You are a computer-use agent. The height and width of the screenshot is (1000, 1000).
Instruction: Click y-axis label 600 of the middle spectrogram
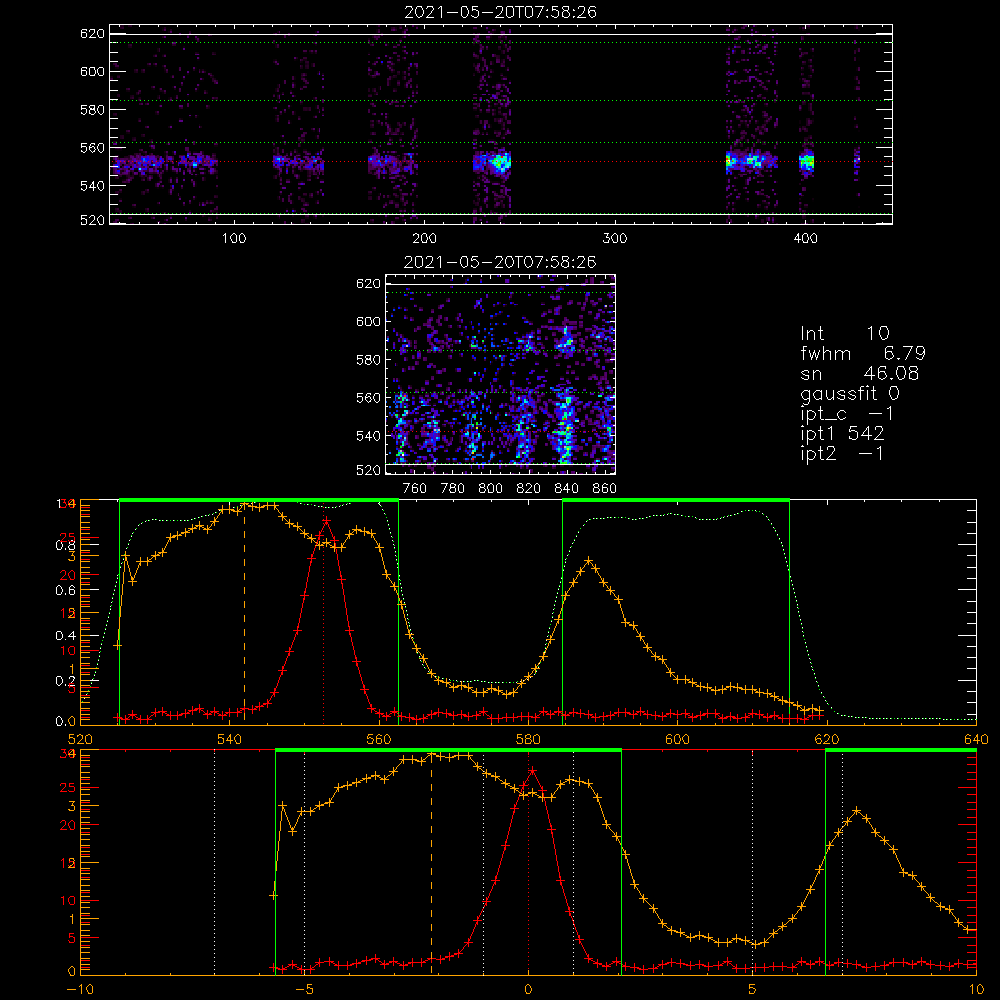point(368,321)
